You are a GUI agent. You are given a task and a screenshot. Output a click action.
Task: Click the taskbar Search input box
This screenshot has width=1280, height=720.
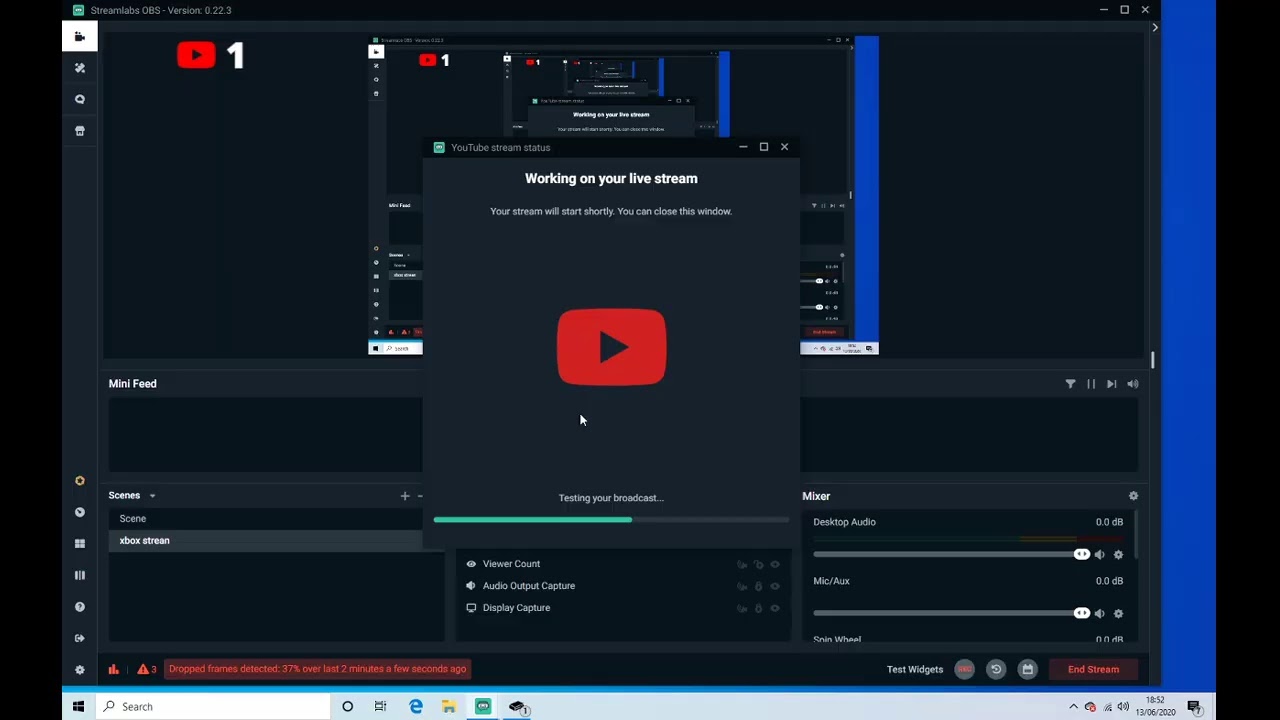click(x=213, y=707)
